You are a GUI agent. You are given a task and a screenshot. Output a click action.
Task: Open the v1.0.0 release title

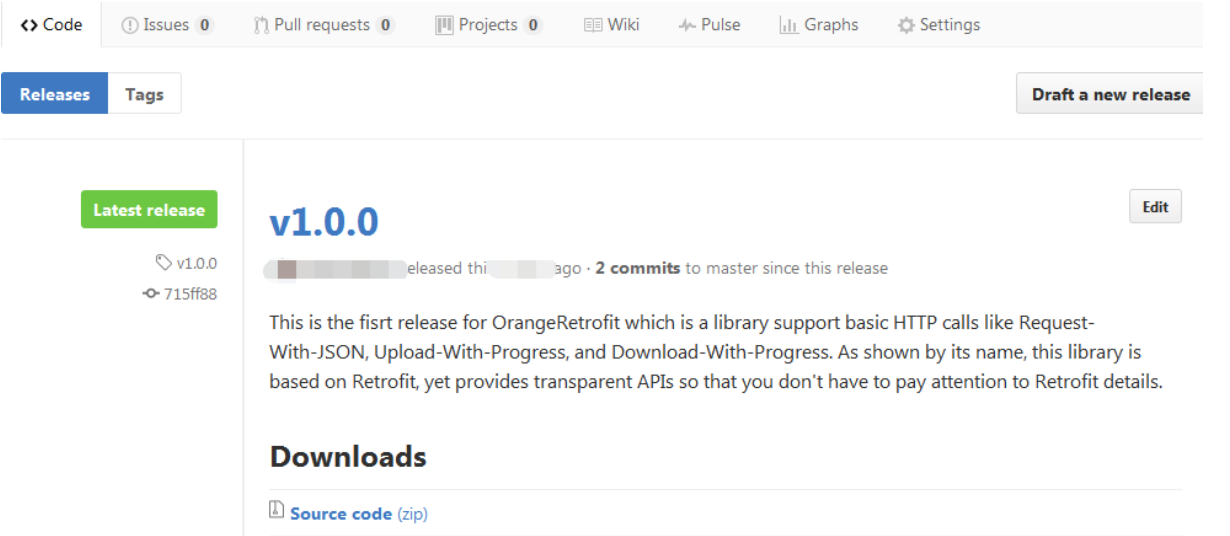tap(324, 222)
